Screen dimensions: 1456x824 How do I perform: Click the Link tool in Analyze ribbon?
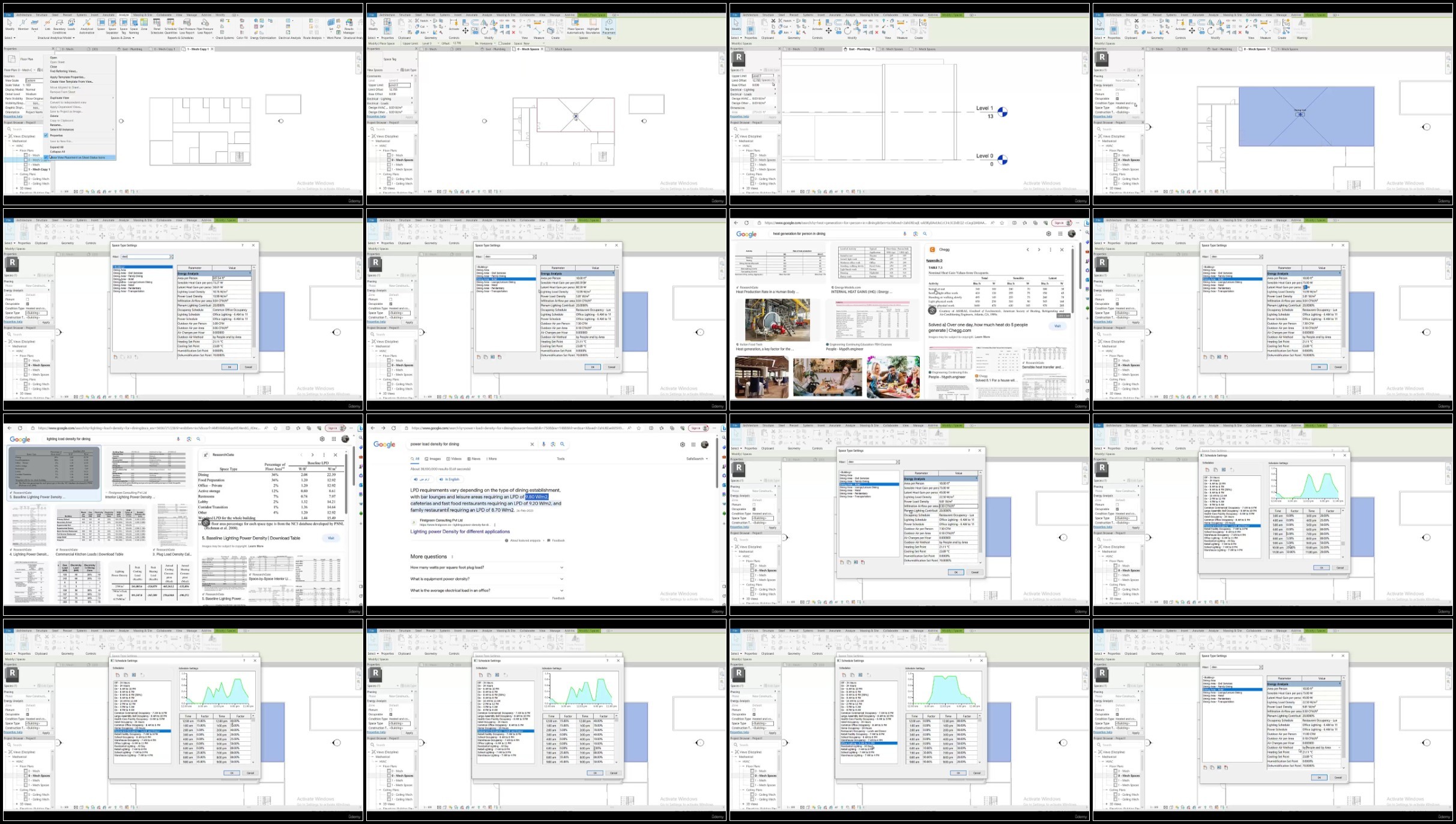(x=47, y=25)
